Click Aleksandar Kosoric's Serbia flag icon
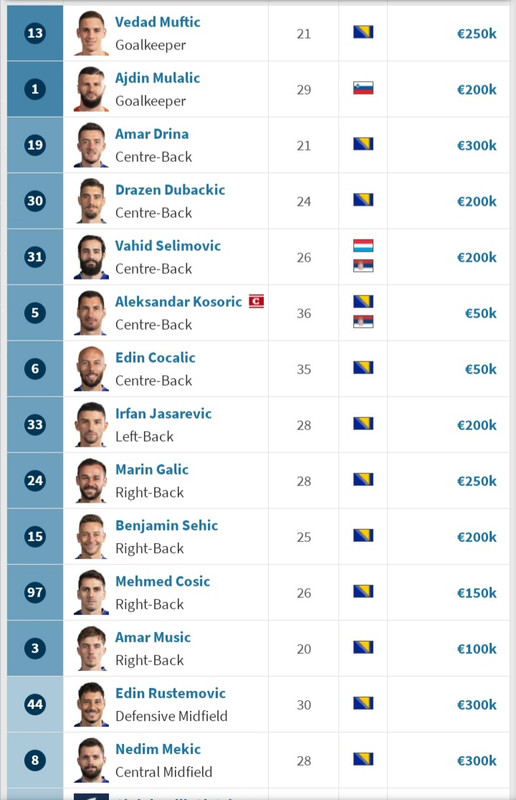The height and width of the screenshot is (800, 516). pyautogui.click(x=363, y=321)
